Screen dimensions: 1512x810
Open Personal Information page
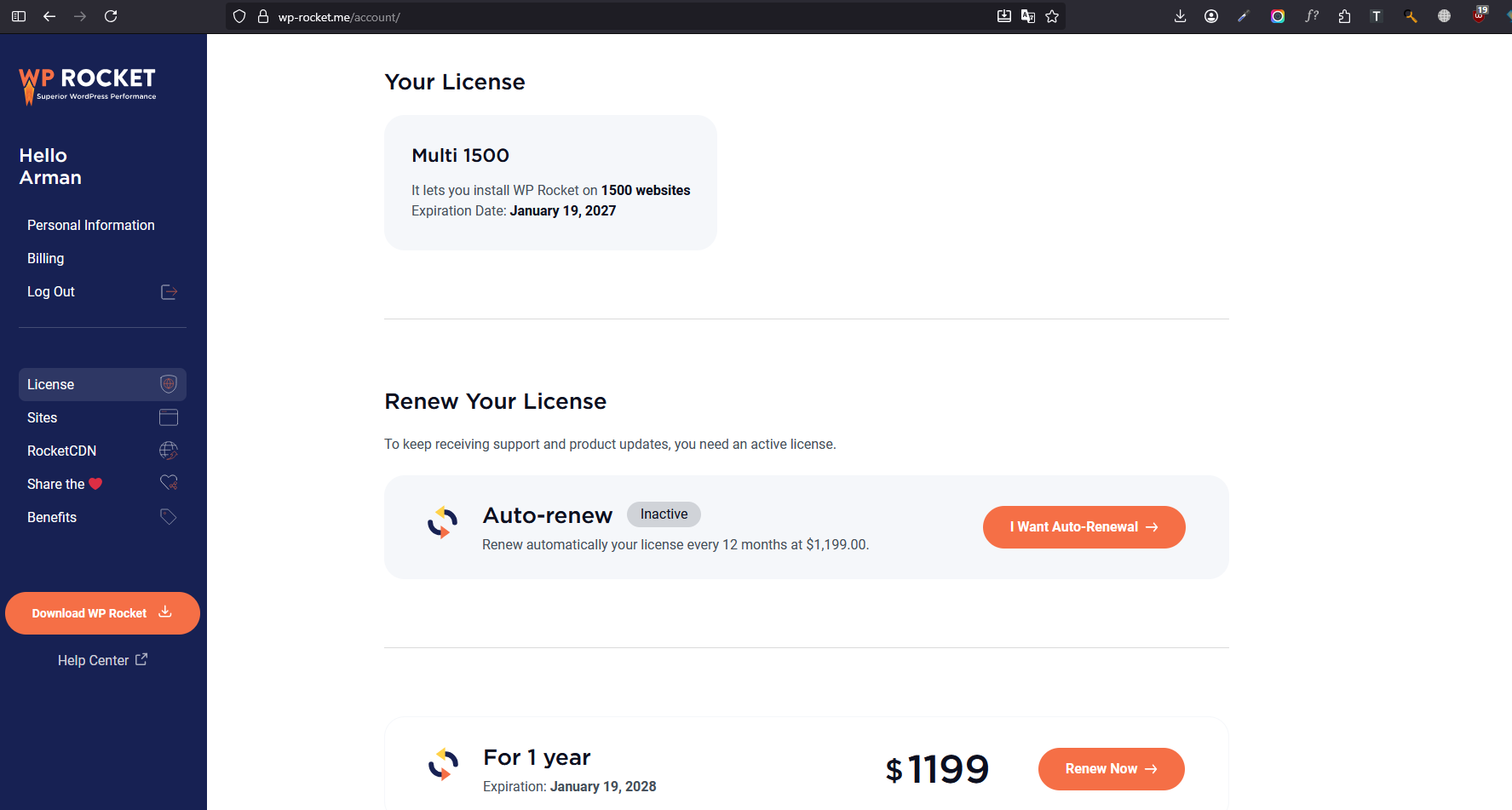click(91, 225)
